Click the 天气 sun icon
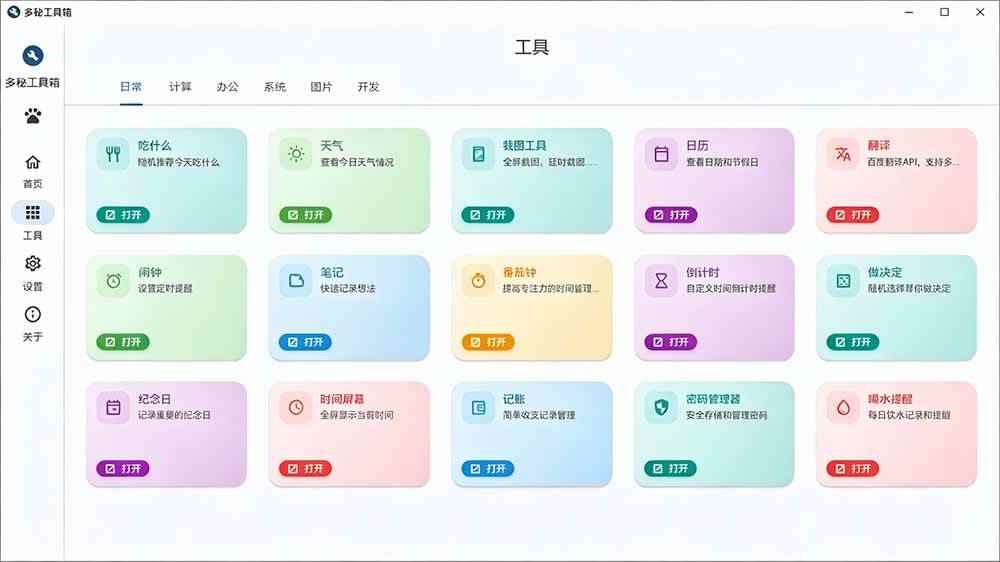This screenshot has height=562, width=1000. [x=296, y=154]
